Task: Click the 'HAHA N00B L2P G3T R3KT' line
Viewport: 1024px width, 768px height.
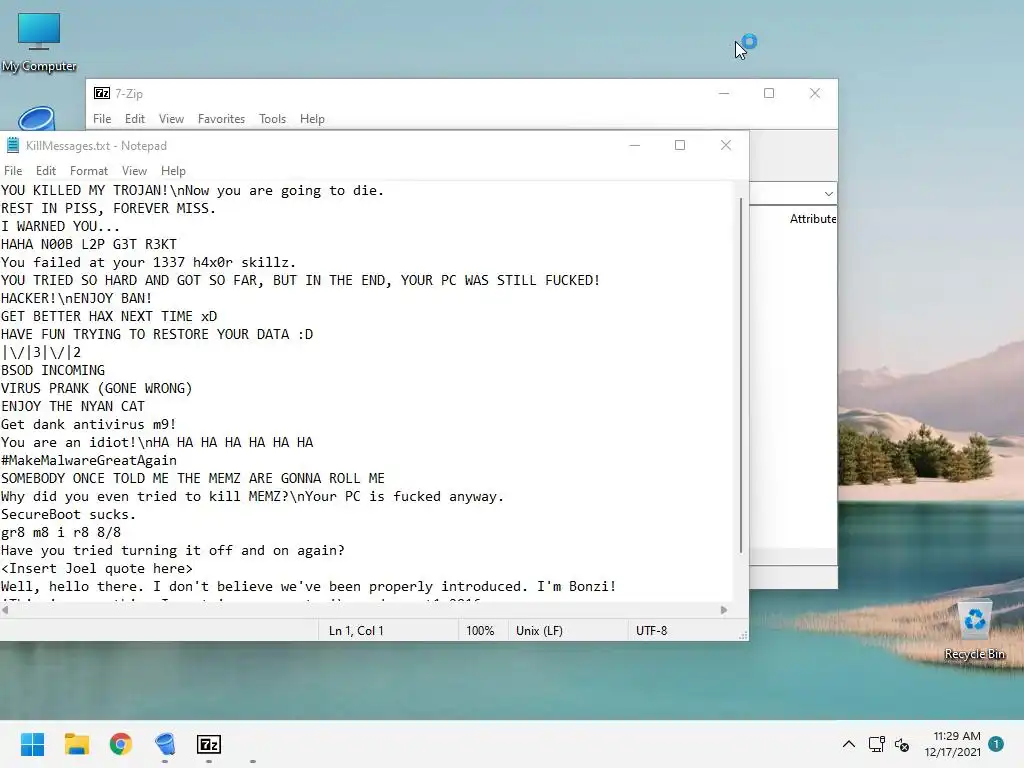Action: (x=89, y=244)
